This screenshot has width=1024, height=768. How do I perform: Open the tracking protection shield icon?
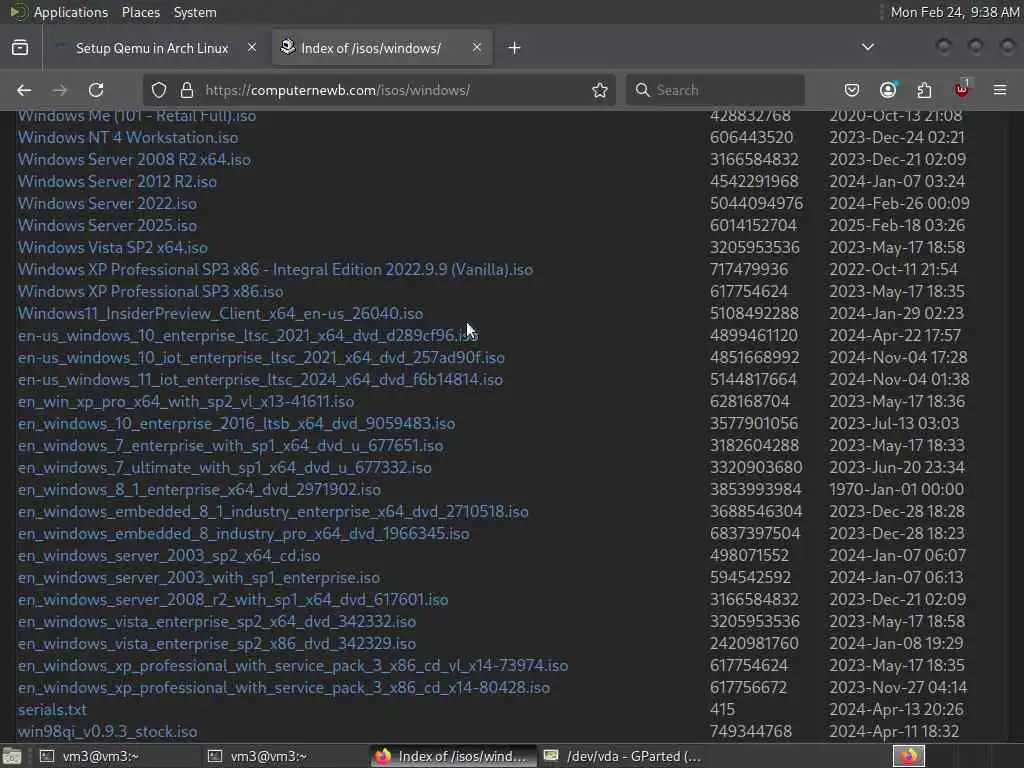click(159, 90)
